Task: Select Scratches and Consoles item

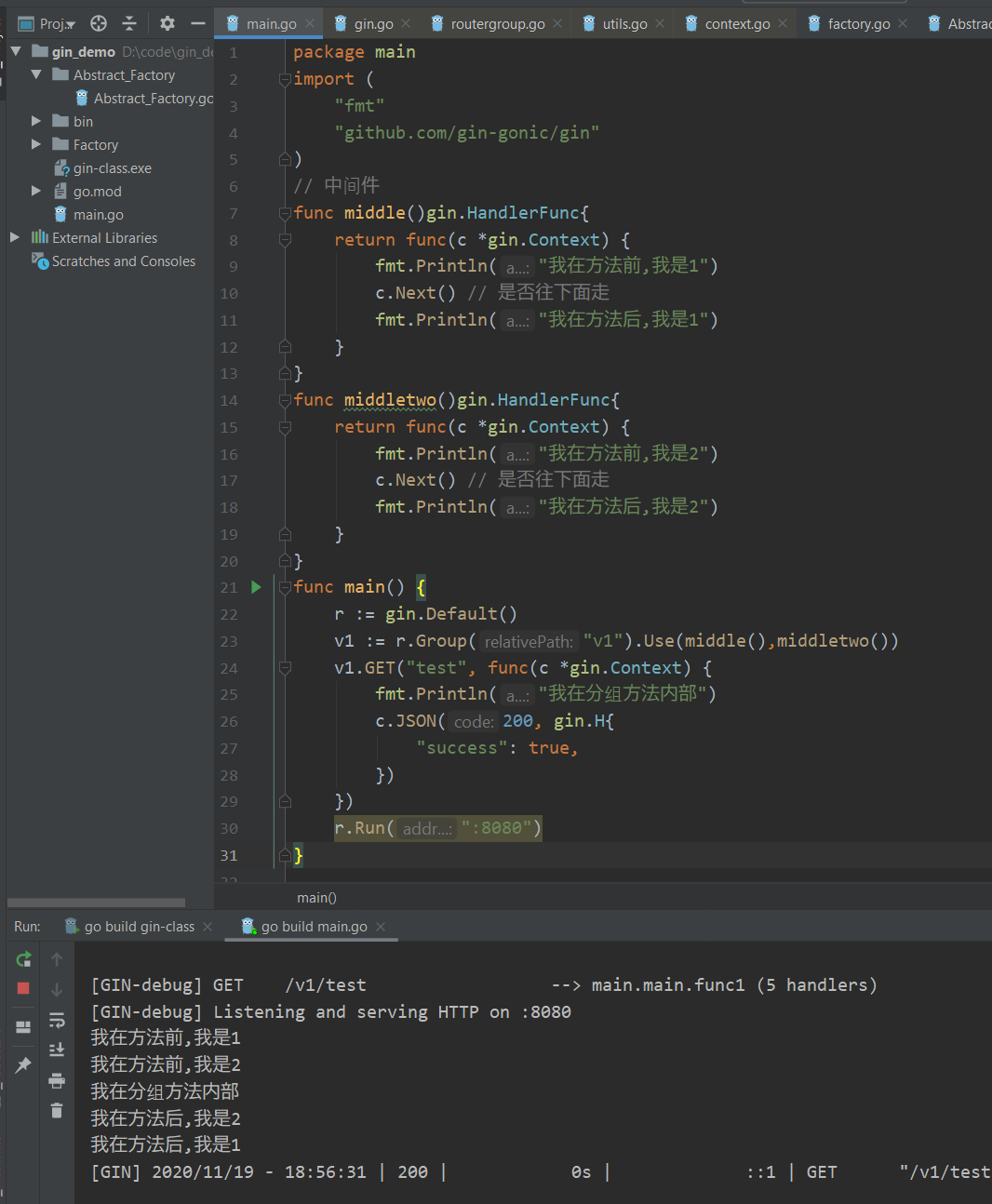Action: point(114,261)
